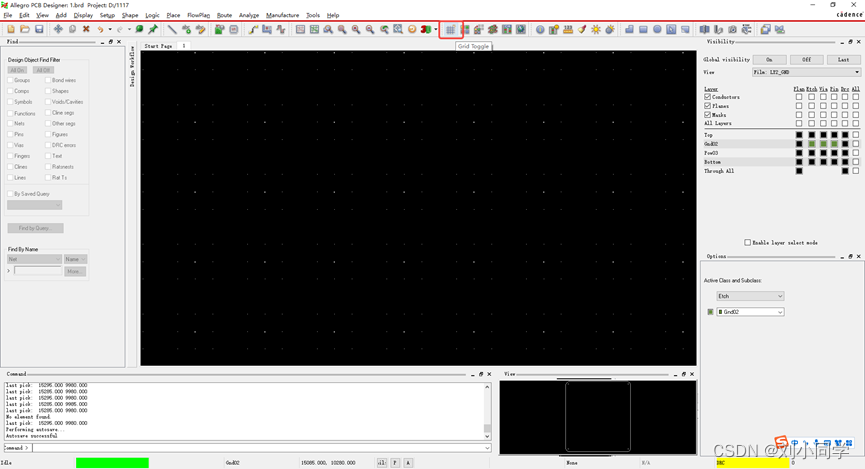Click the Save file toolbar icon
865x469 pixels.
(39, 30)
